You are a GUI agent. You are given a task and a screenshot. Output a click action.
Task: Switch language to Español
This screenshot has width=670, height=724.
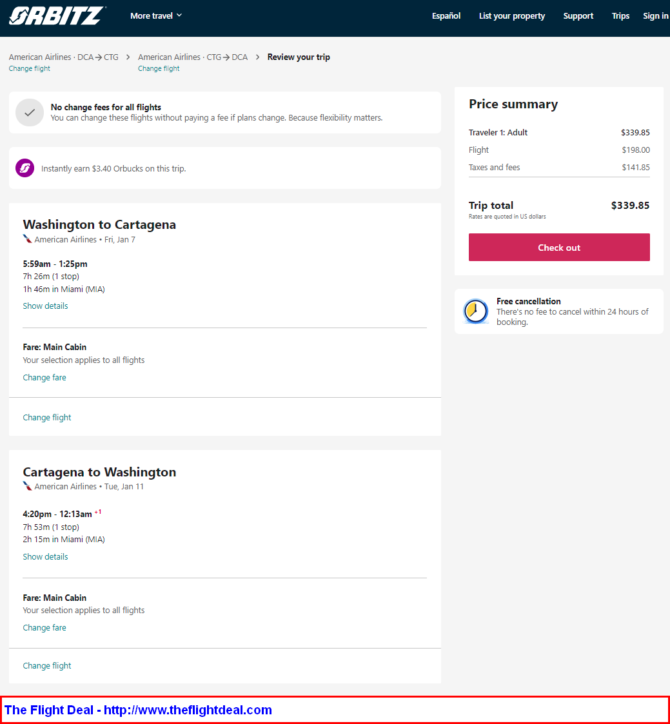click(446, 16)
